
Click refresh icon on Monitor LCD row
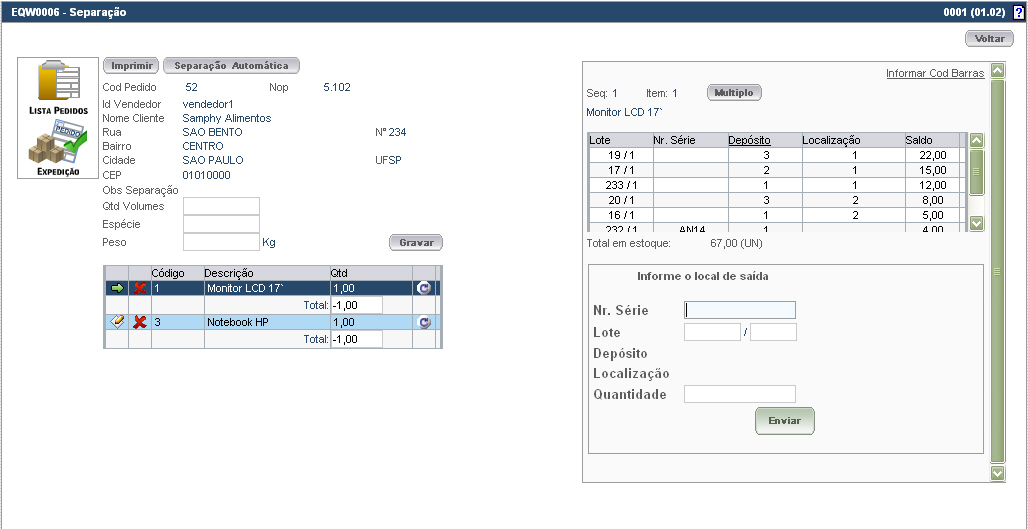coord(424,289)
